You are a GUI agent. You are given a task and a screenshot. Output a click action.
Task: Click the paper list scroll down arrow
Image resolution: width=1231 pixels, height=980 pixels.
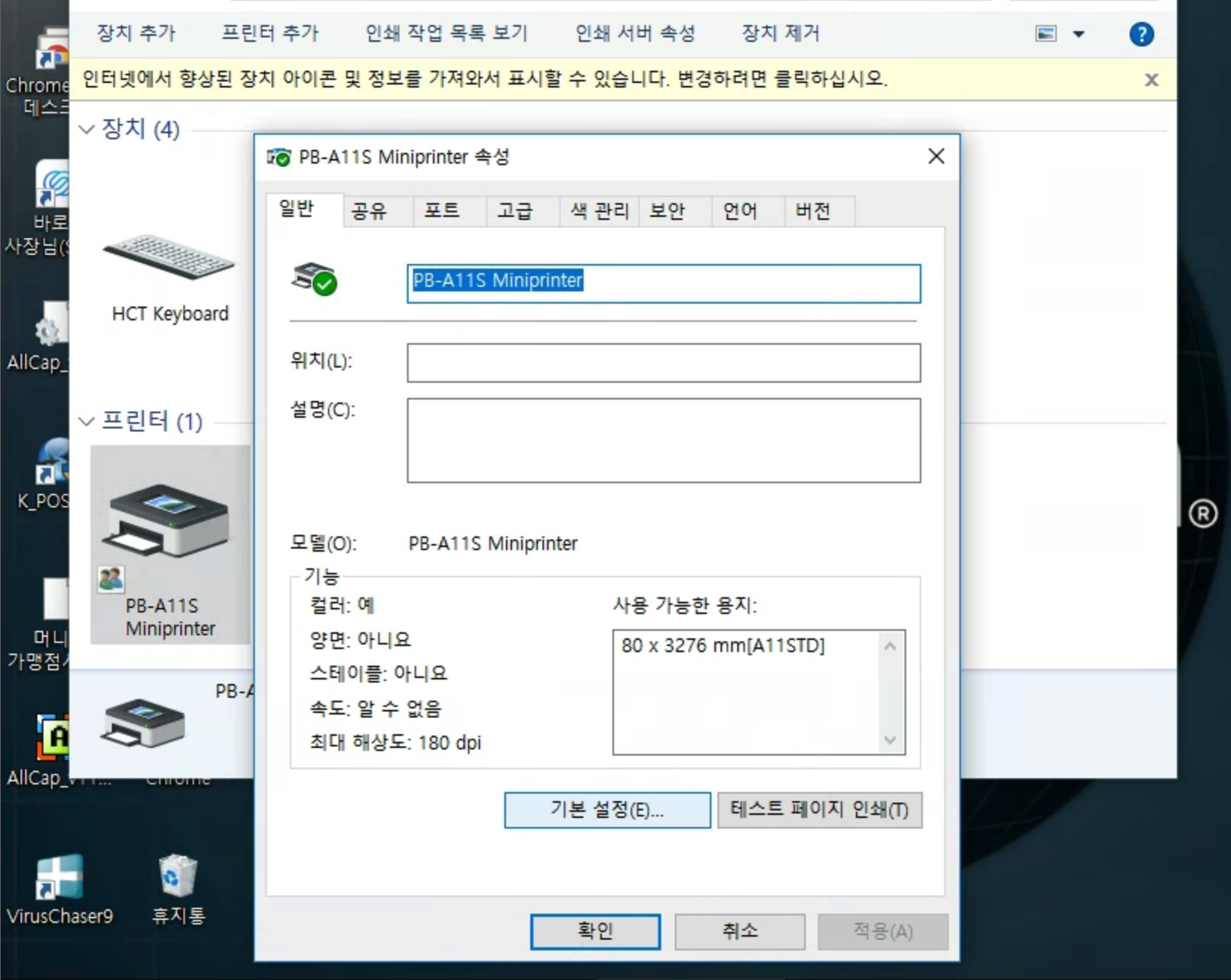tap(890, 740)
